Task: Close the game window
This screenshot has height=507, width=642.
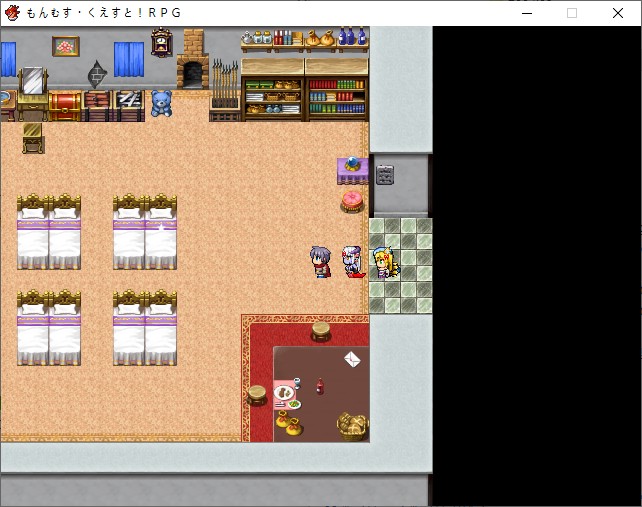Action: point(618,13)
